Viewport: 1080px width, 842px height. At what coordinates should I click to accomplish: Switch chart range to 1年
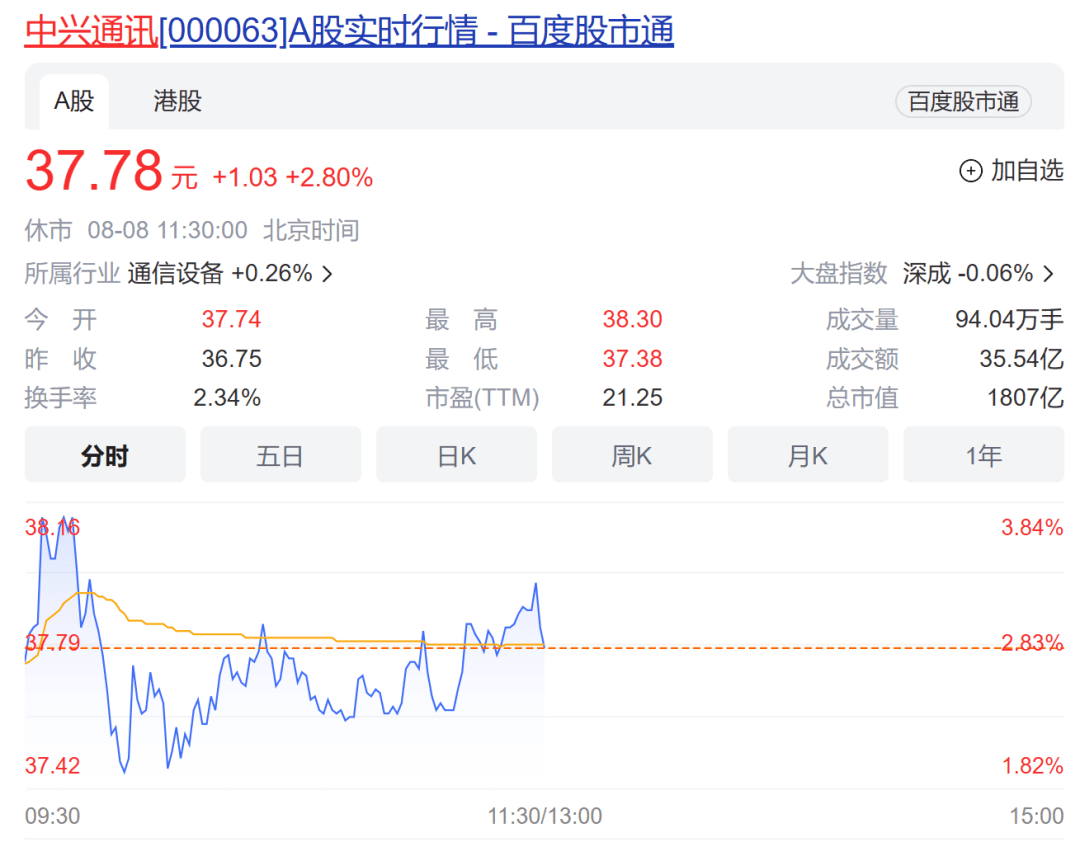983,455
